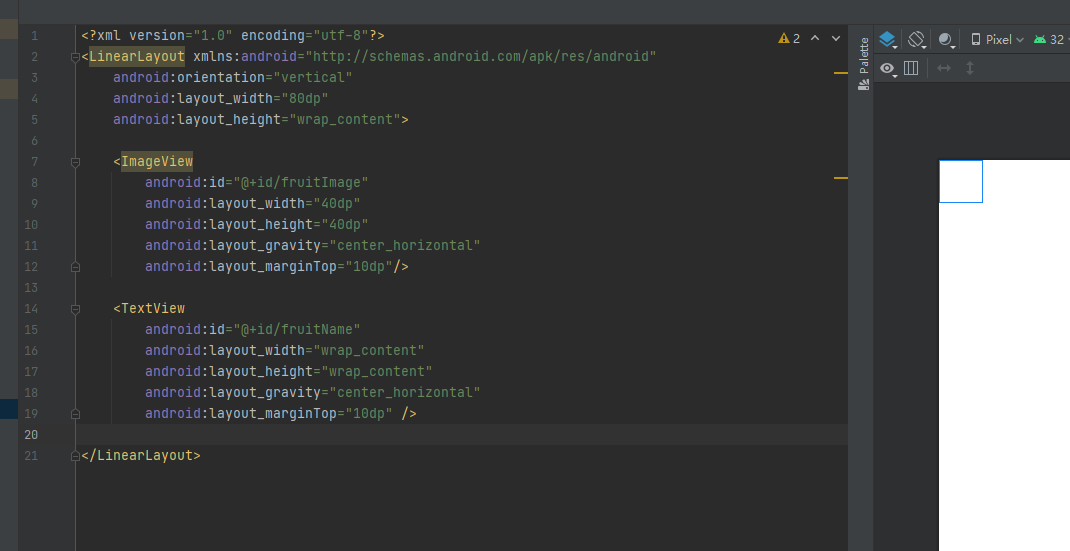Open the Pixel device dropdown

click(998, 40)
